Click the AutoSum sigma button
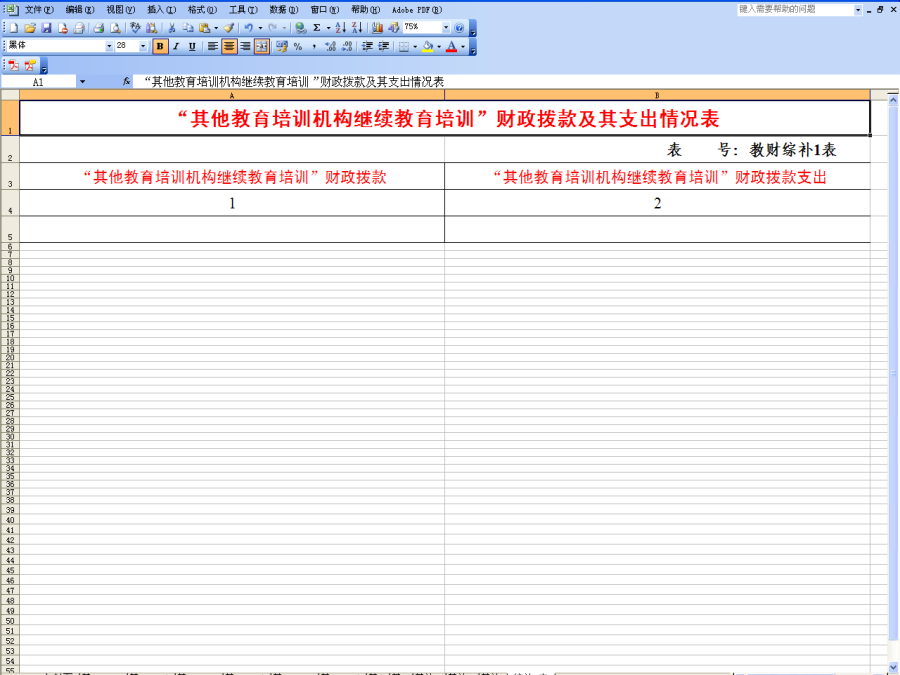Screen dimensions: 900x675 click(x=316, y=28)
